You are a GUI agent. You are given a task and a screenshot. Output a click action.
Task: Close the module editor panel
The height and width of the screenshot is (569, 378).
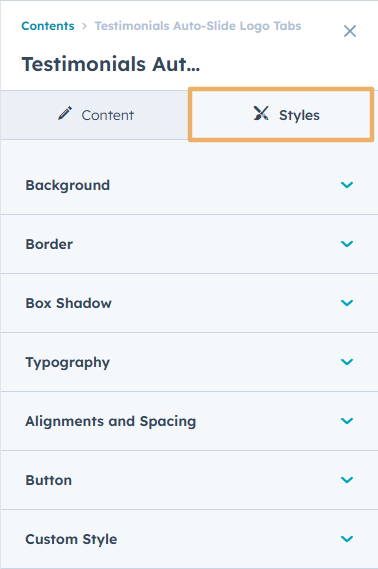click(350, 31)
